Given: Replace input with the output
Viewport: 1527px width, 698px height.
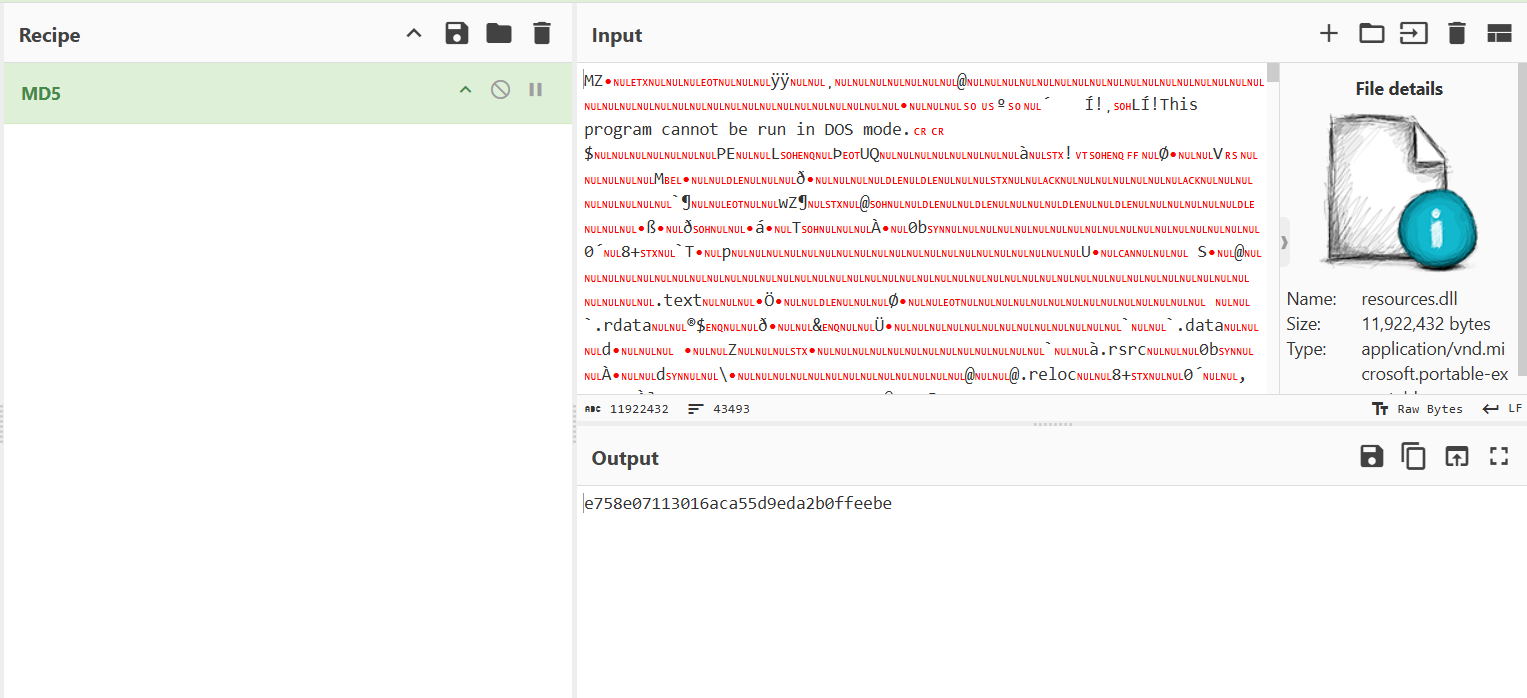Looking at the screenshot, I should click(x=1456, y=457).
